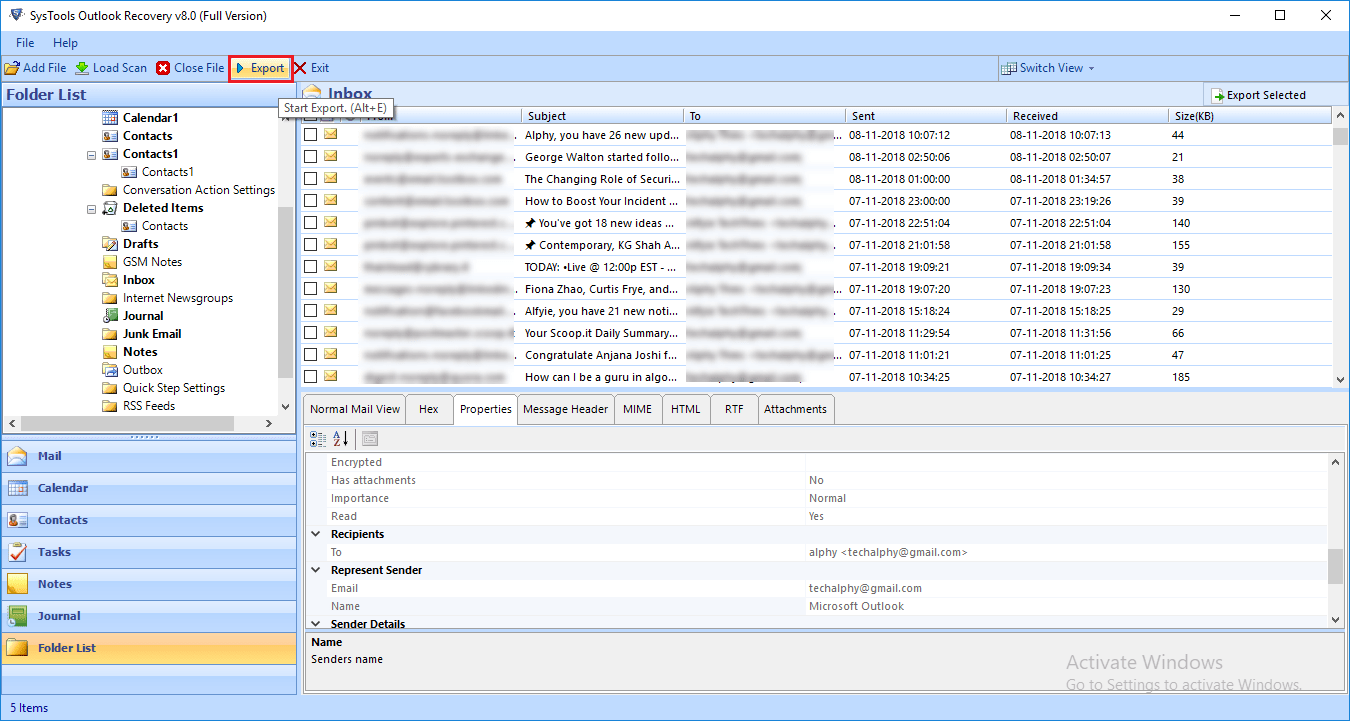This screenshot has height=721, width=1350.
Task: Switch to the Message Header tab
Action: point(565,409)
